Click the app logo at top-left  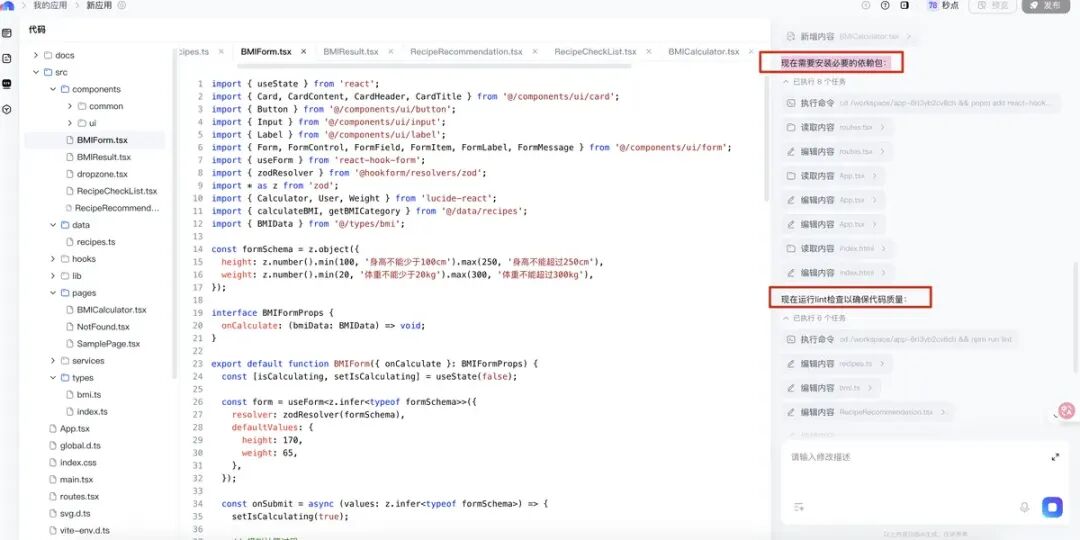point(7,5)
